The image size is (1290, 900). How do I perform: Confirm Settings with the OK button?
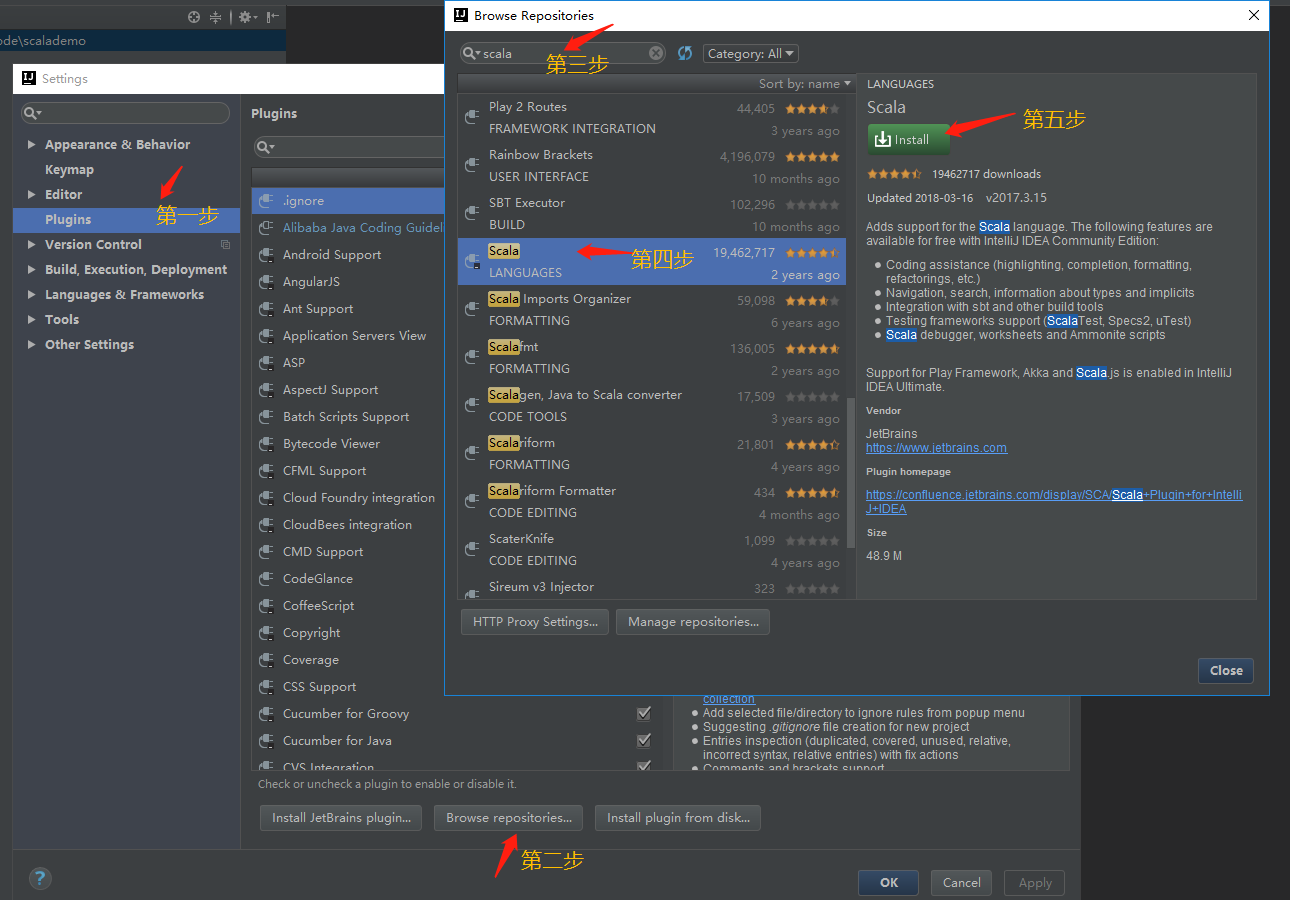pos(889,883)
